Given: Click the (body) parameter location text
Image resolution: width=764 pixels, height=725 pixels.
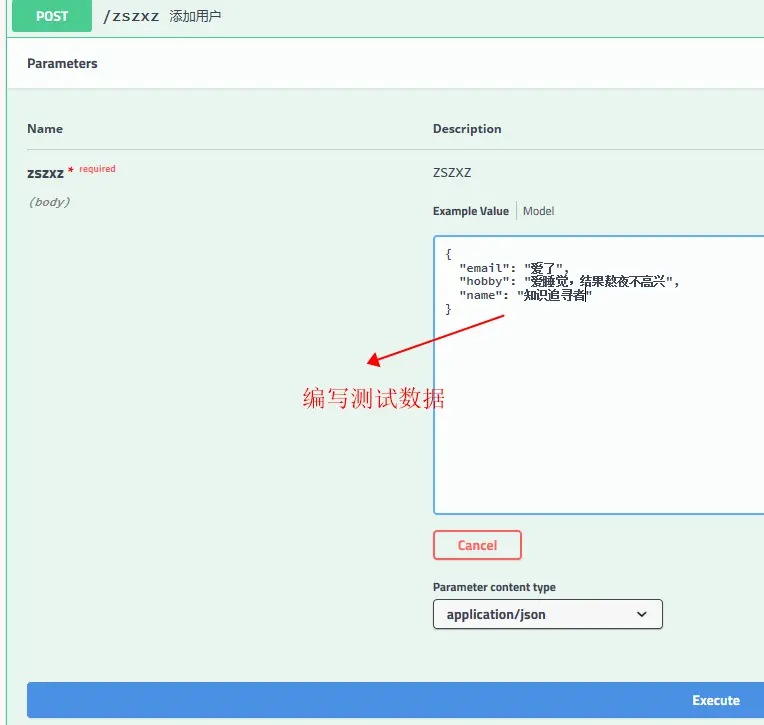Looking at the screenshot, I should [x=49, y=202].
